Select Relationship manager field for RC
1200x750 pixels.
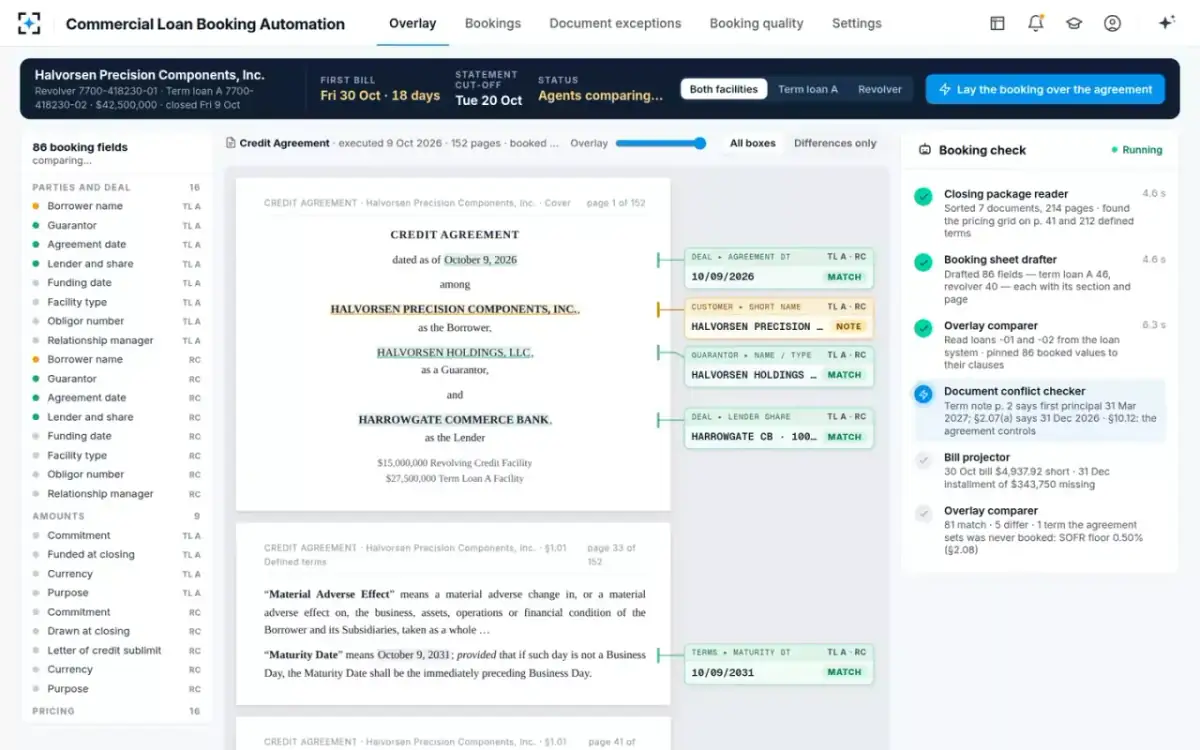[x=116, y=494]
